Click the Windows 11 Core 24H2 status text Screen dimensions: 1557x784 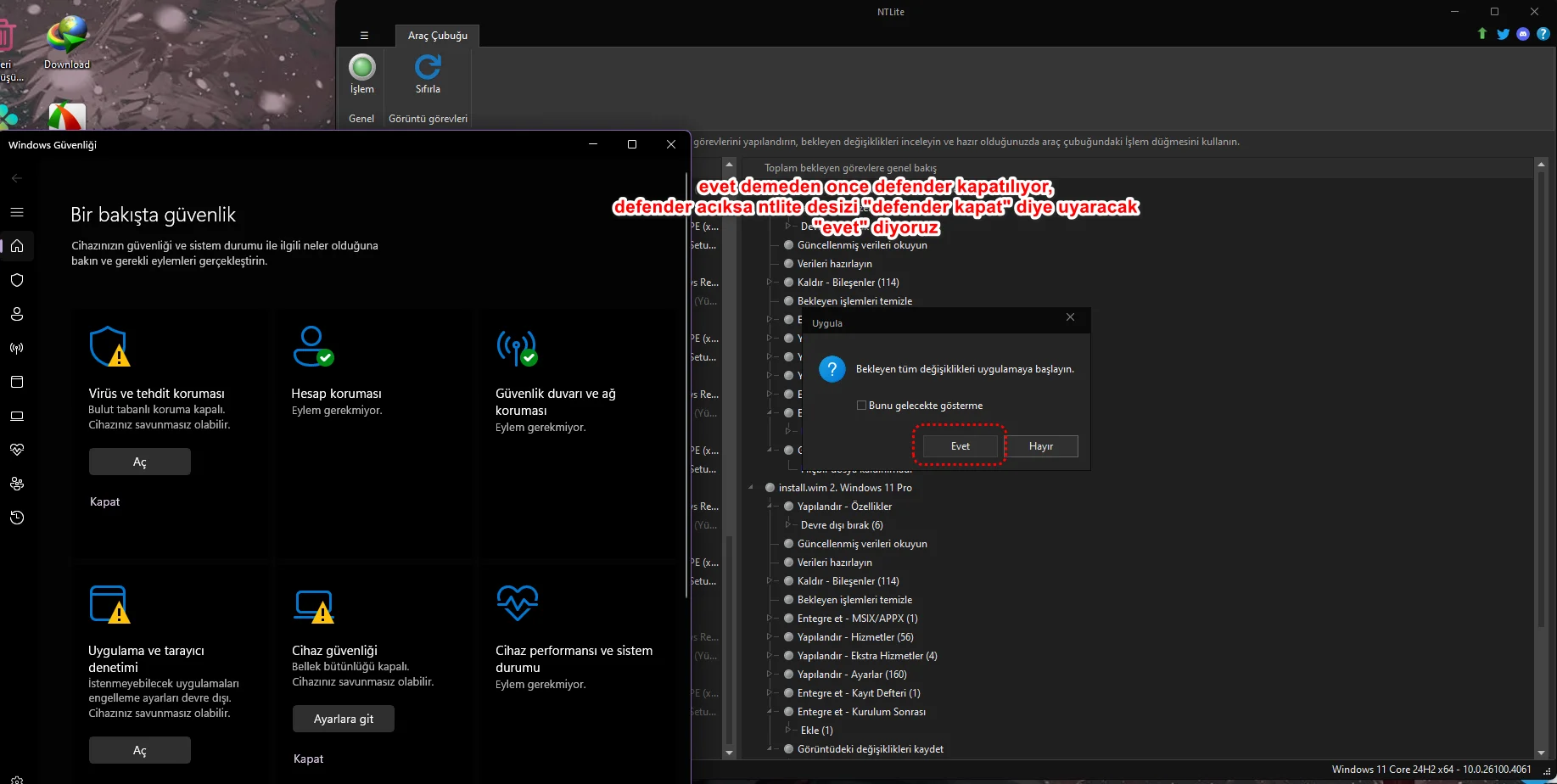[x=1431, y=770]
